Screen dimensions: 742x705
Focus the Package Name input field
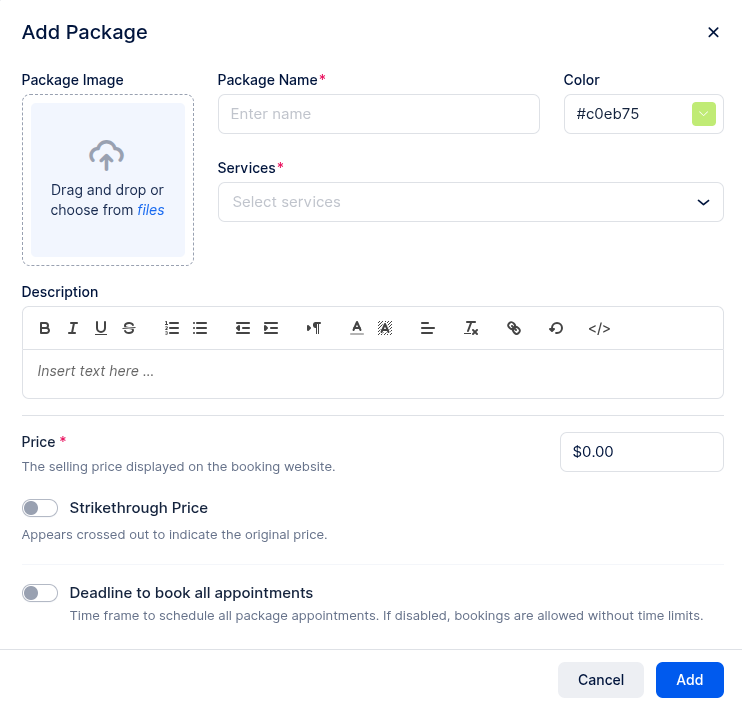[378, 114]
